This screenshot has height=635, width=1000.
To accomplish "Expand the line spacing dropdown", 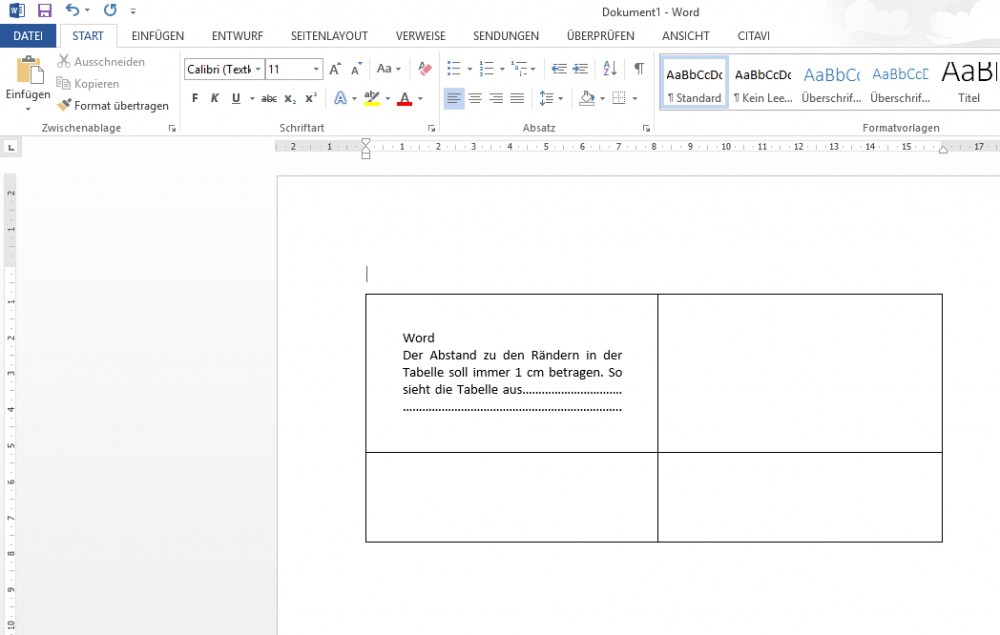I will click(x=560, y=99).
